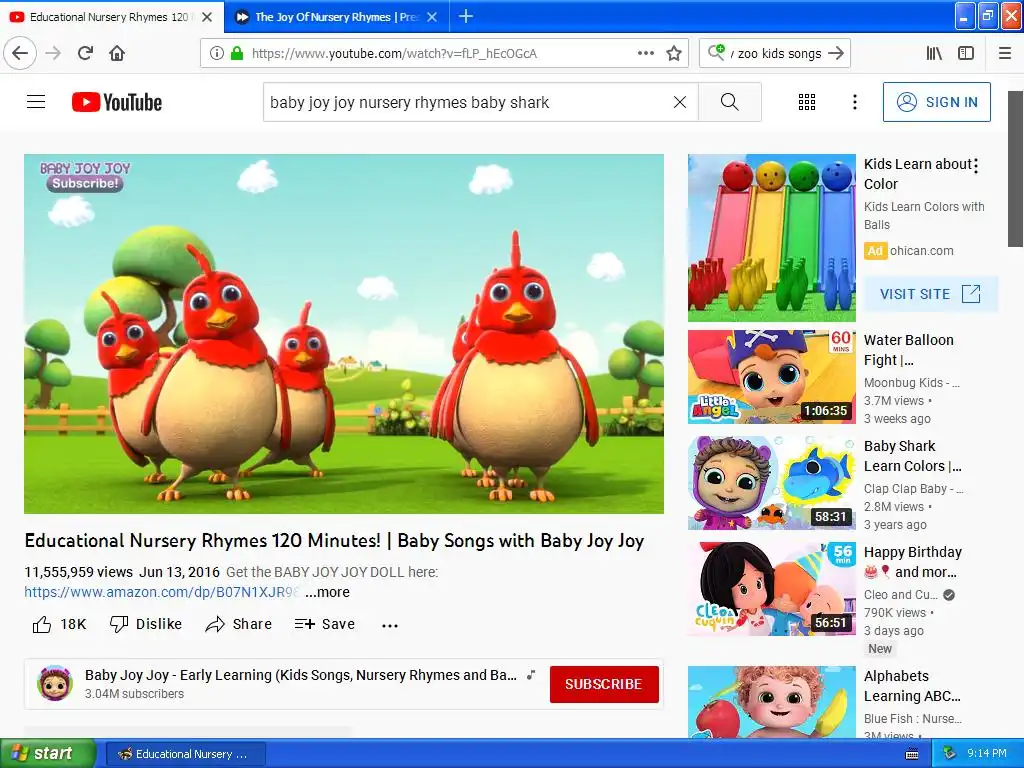The width and height of the screenshot is (1024, 768).
Task: Click the ohican.com ad link
Action: click(x=921, y=251)
